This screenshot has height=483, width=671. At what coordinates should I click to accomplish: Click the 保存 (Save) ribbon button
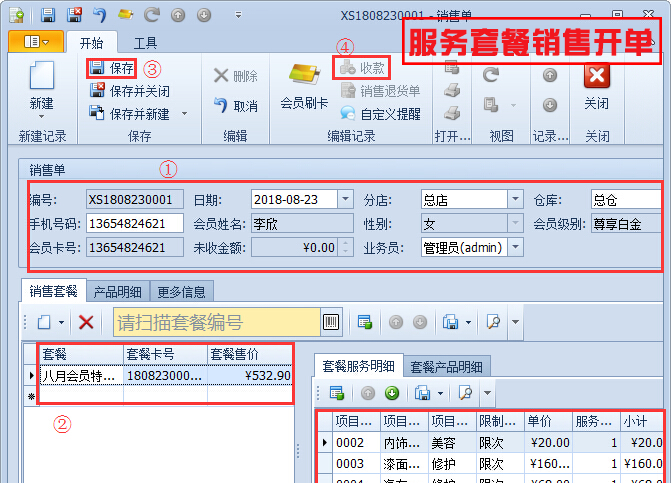(112, 68)
